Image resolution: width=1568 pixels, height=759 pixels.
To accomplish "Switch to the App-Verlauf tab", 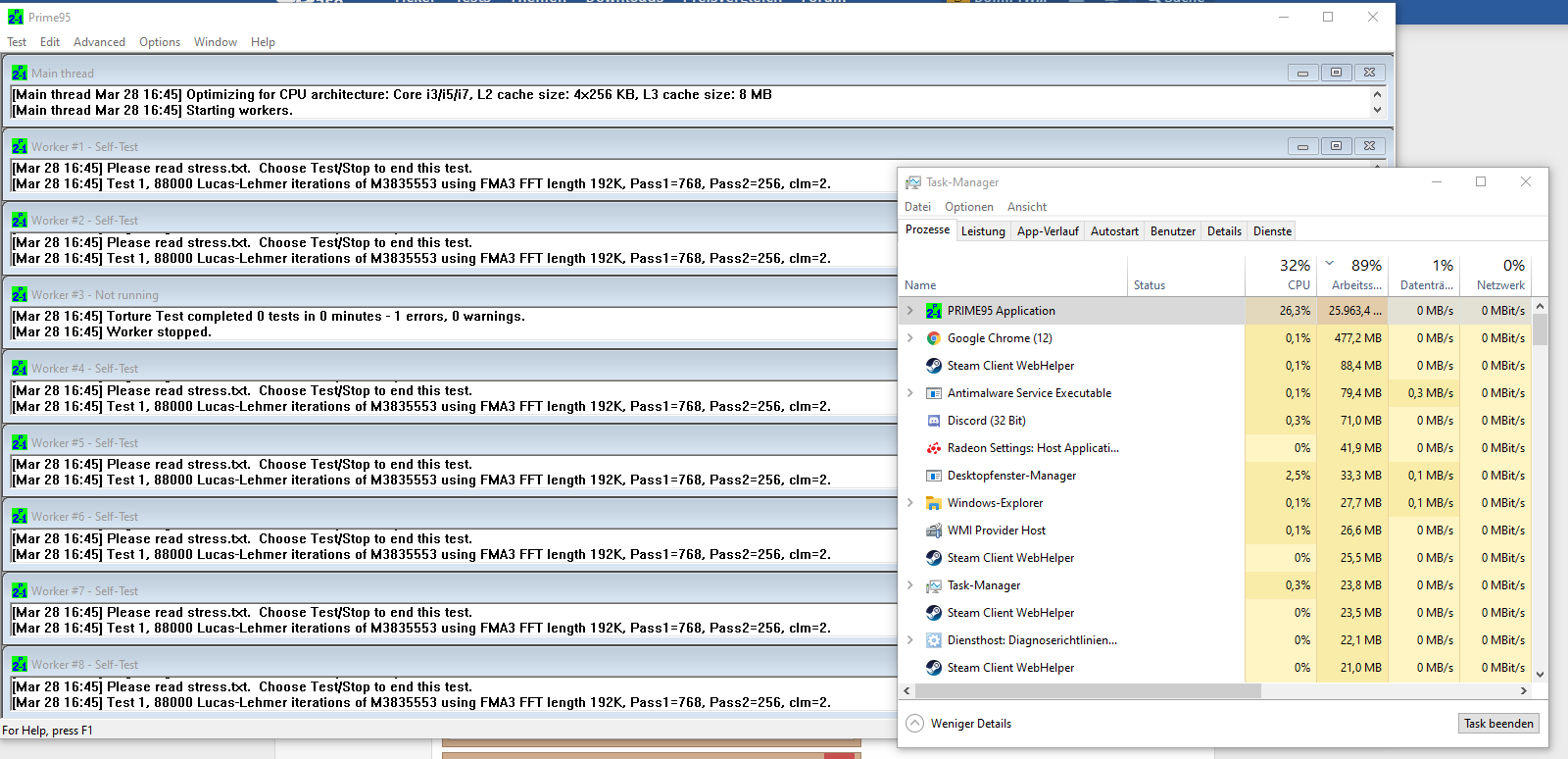I will 1048,231.
